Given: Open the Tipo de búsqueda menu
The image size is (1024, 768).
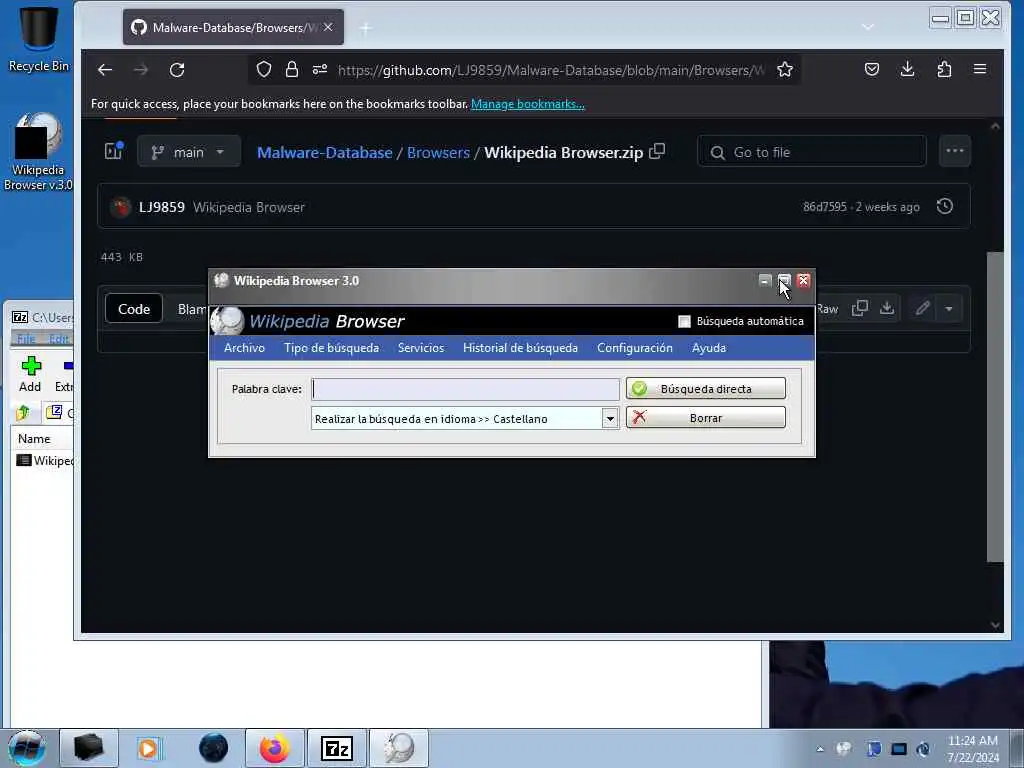Looking at the screenshot, I should (x=331, y=348).
